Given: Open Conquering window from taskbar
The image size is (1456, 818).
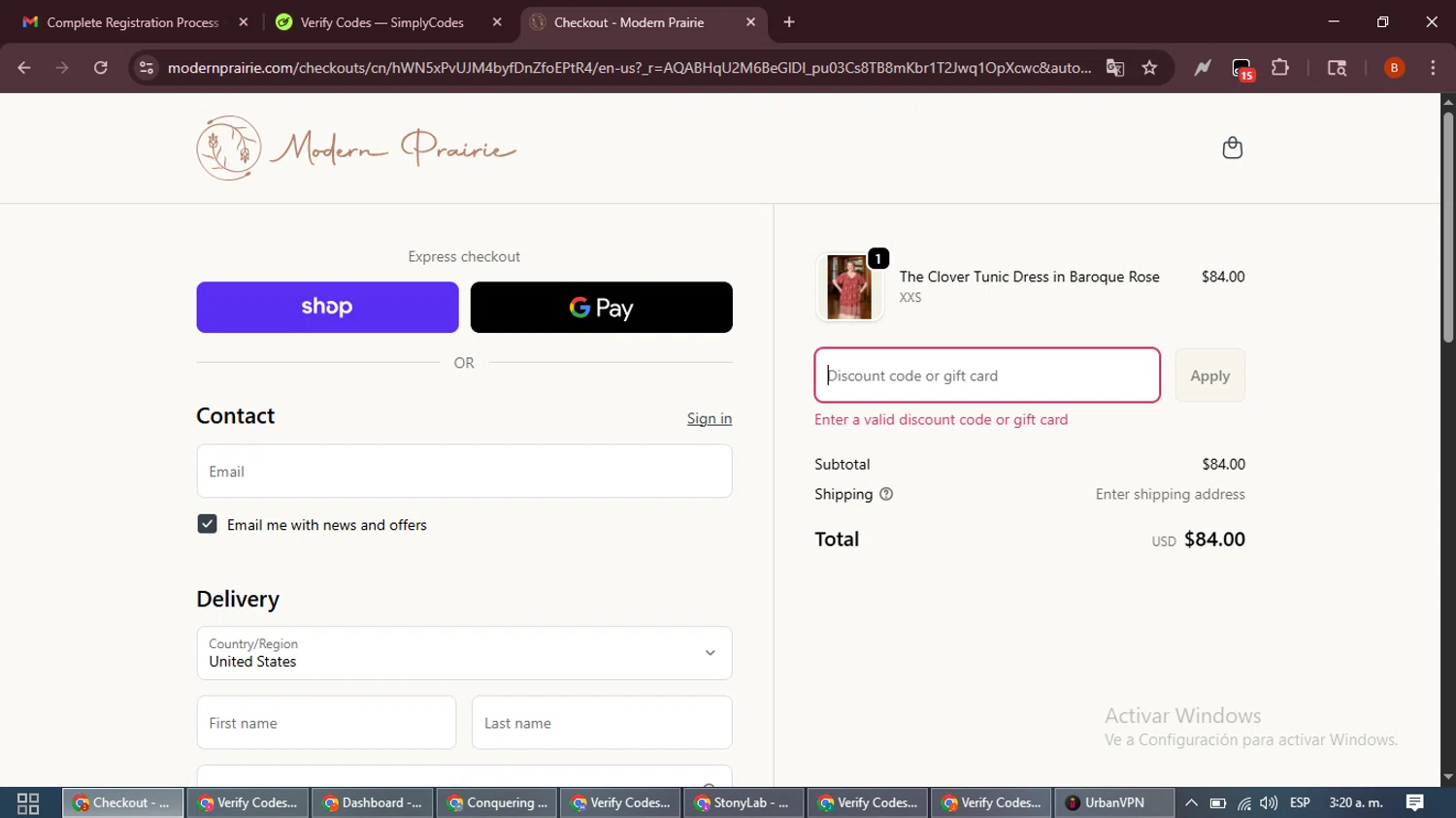Looking at the screenshot, I should (x=496, y=802).
